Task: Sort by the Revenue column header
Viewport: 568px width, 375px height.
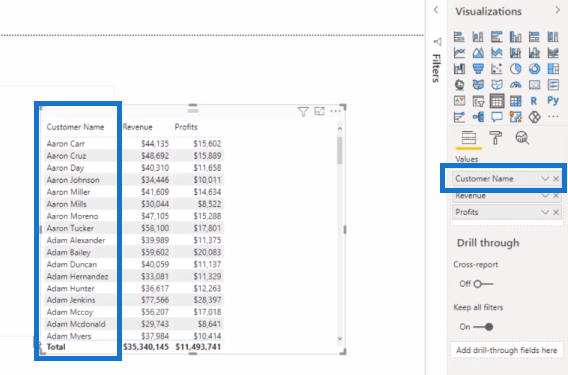Action: 138,127
